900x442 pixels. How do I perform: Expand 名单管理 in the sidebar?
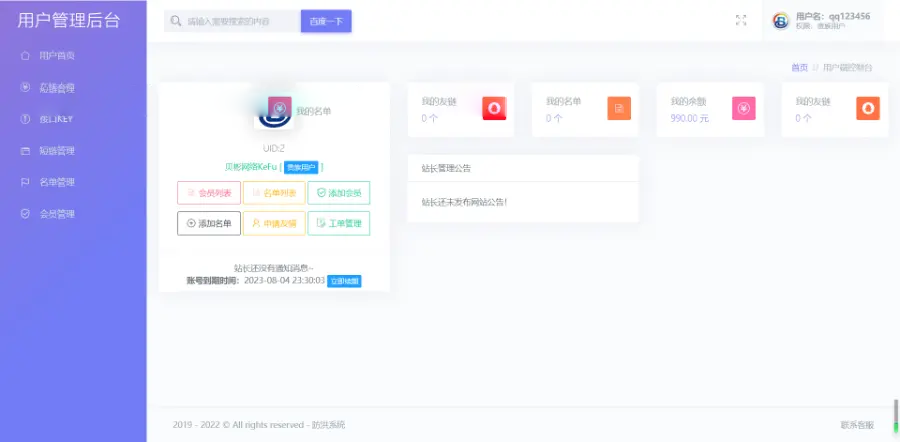tap(57, 182)
